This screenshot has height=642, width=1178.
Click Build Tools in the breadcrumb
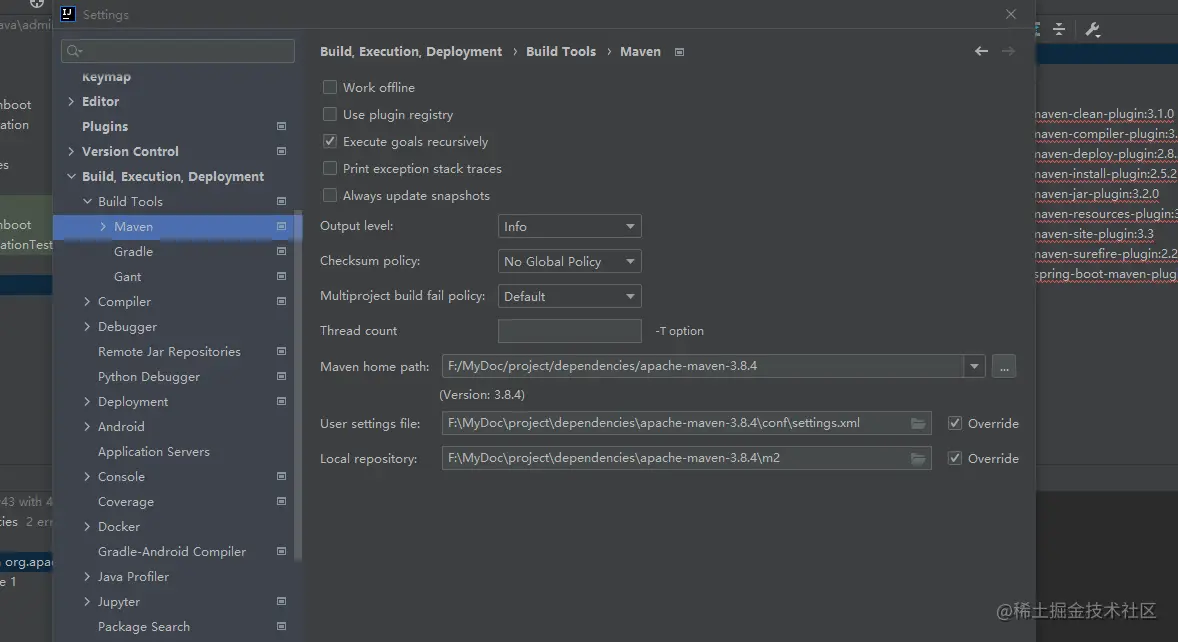point(560,51)
